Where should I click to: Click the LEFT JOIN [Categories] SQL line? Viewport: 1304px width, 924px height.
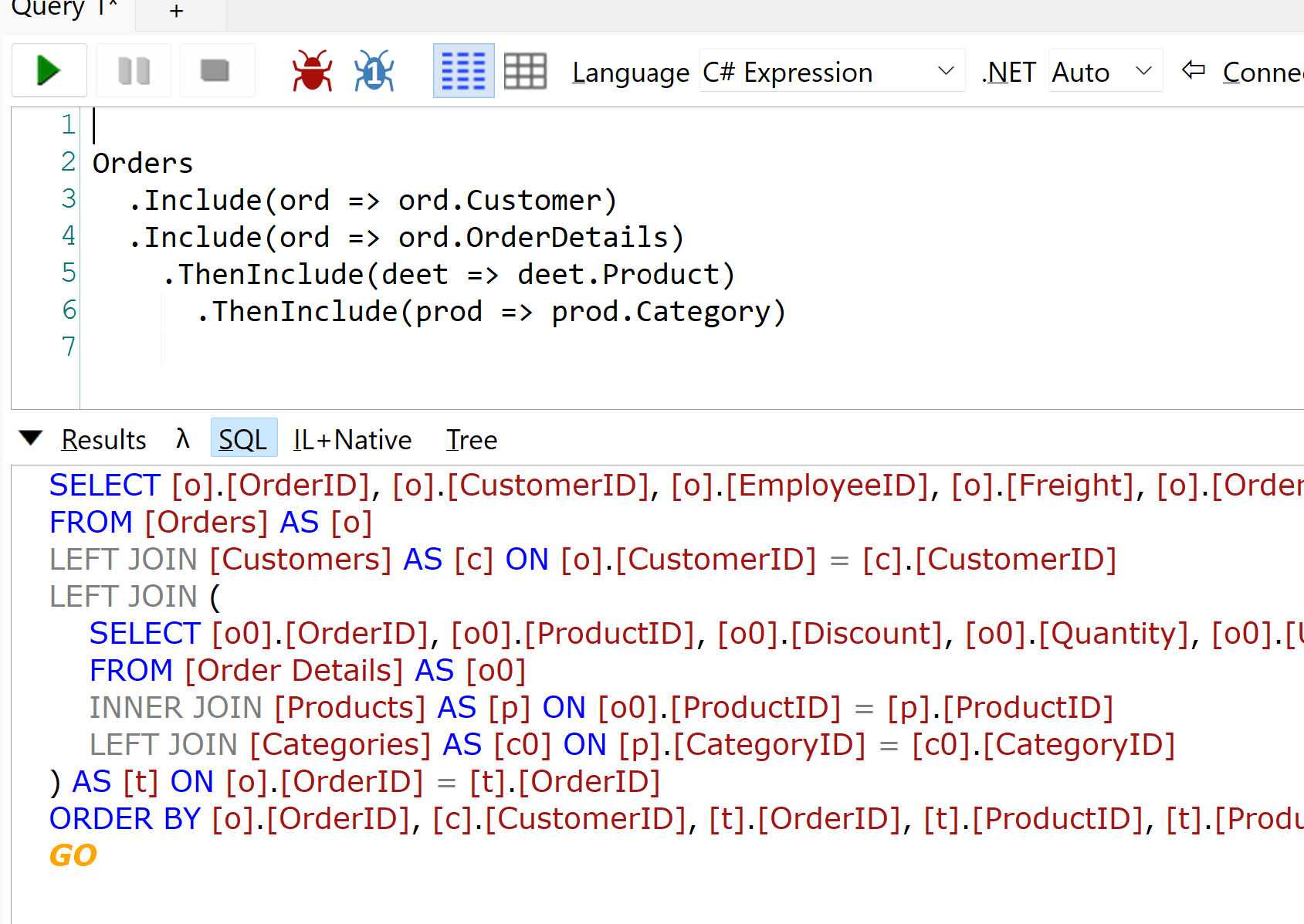coord(632,745)
